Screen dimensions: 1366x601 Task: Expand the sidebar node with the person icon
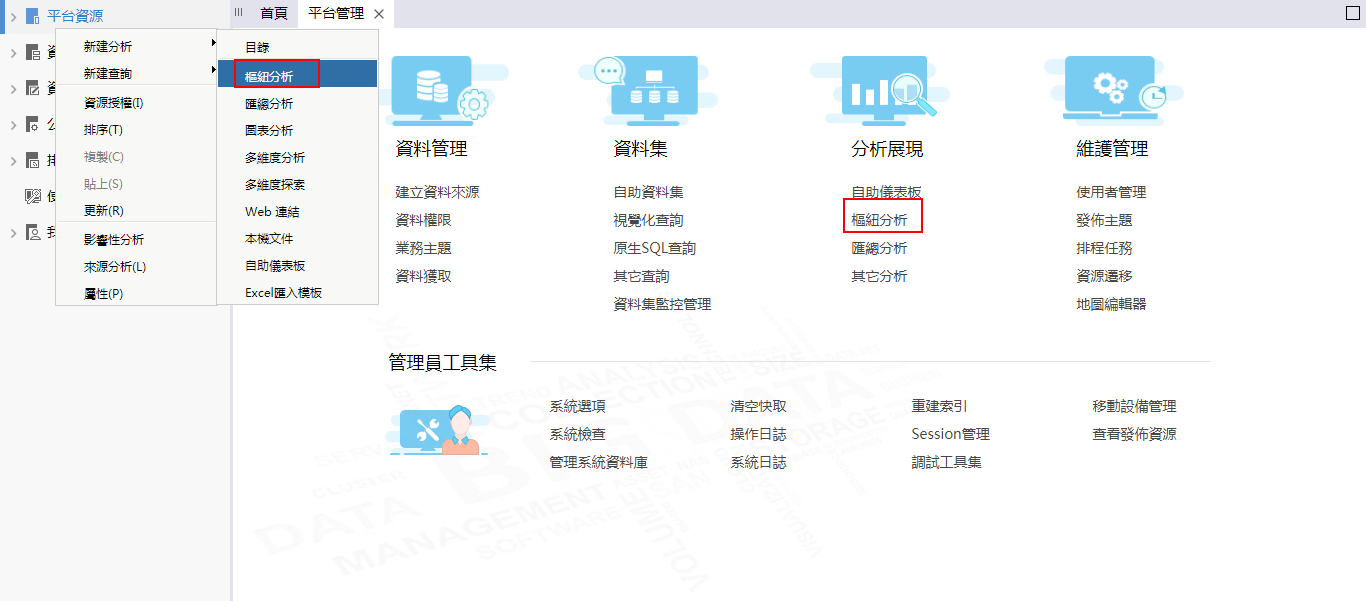pyautogui.click(x=13, y=232)
